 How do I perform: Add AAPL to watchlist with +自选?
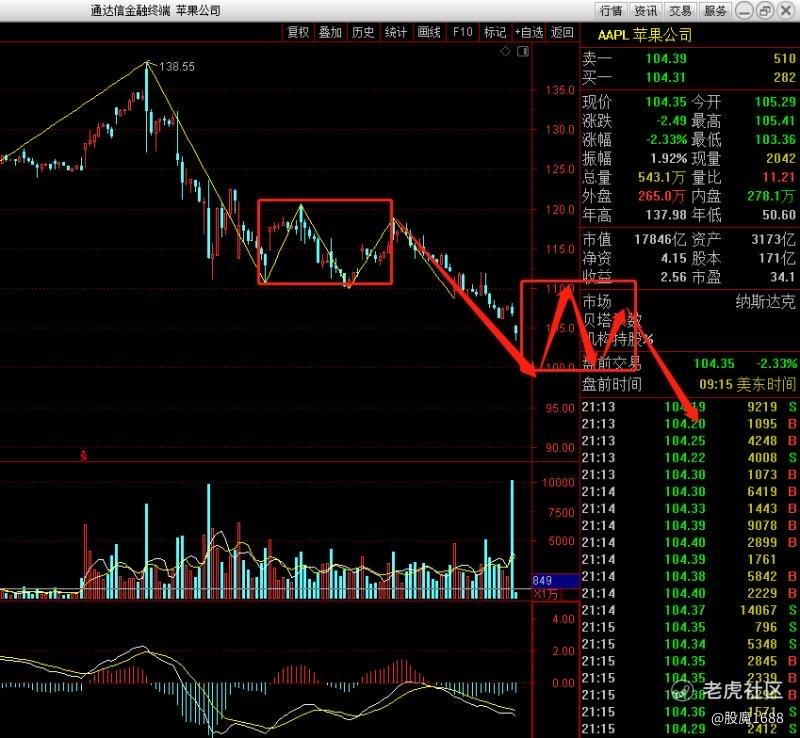pyautogui.click(x=529, y=32)
